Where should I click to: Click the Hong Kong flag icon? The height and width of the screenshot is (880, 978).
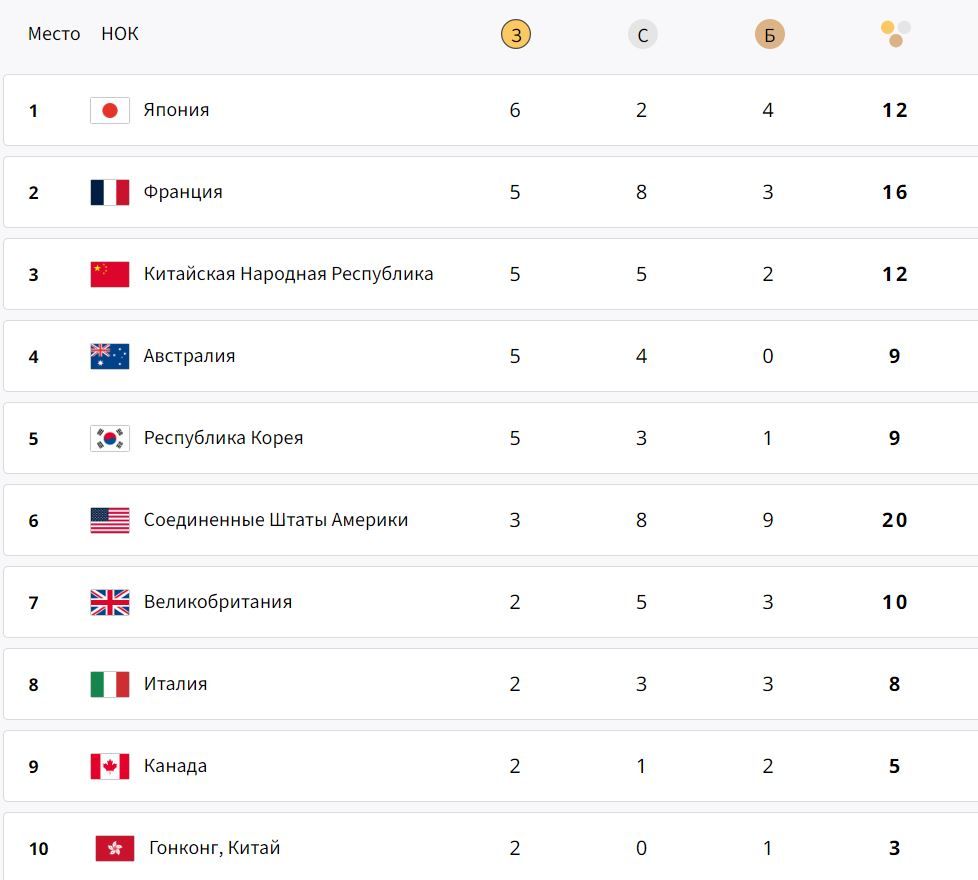(113, 847)
